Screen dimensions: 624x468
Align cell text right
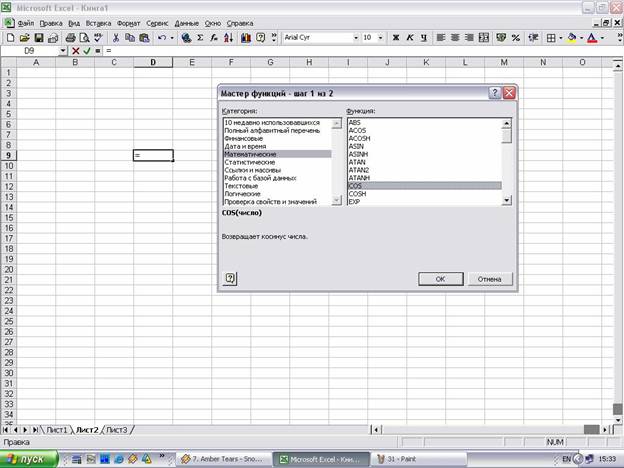(x=469, y=38)
